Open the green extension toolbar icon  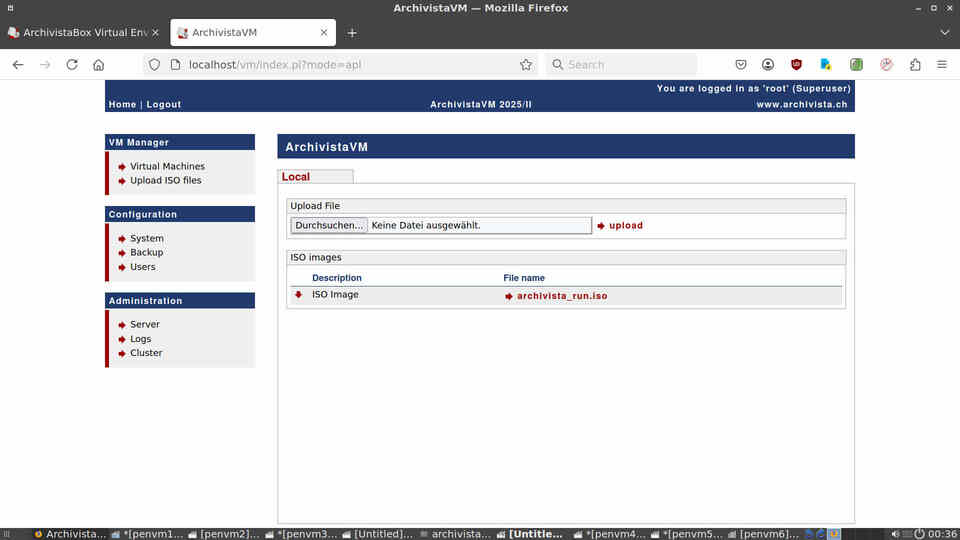[x=856, y=64]
